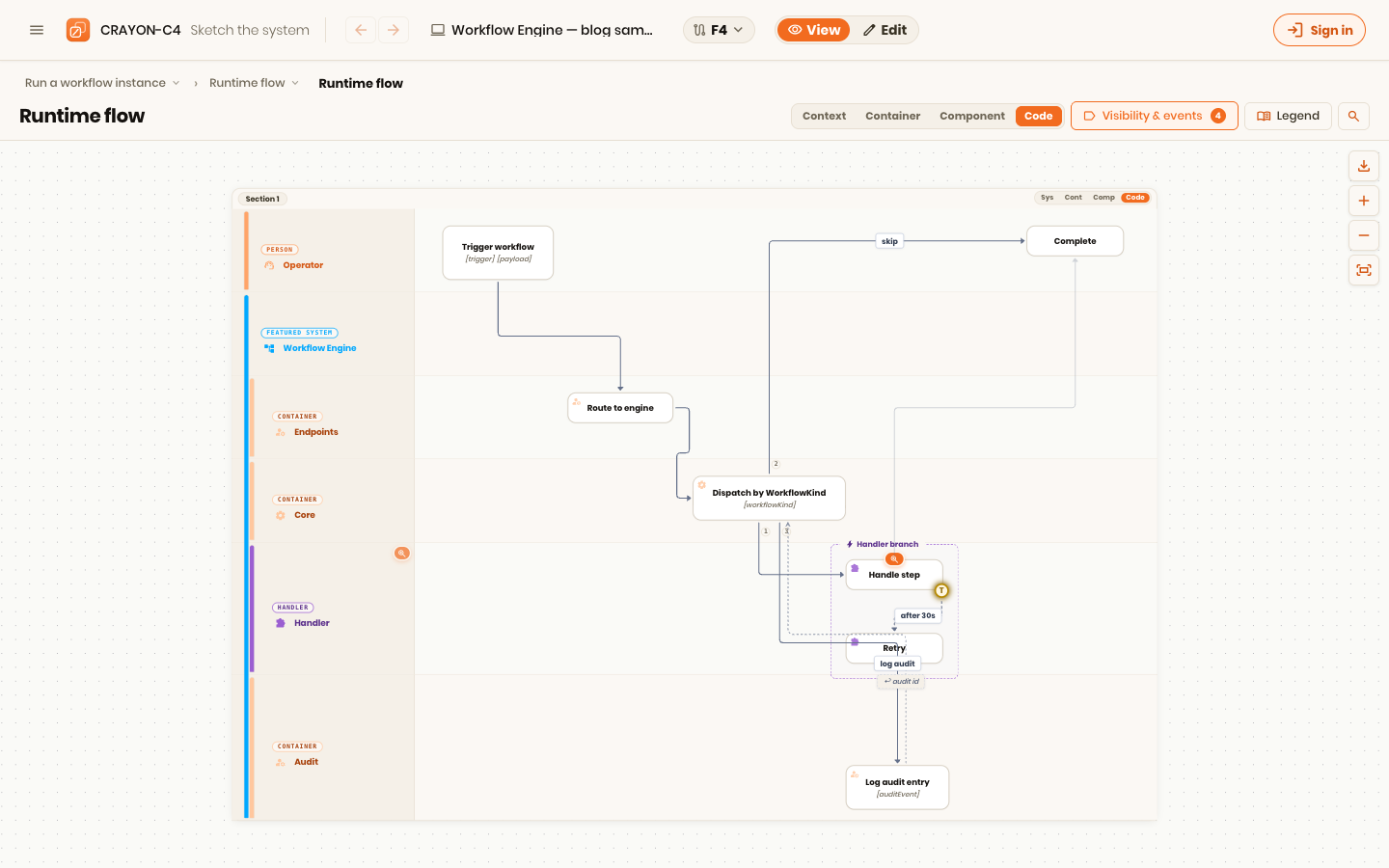Select the 'Complete' node
This screenshot has height=868, width=1389.
click(1075, 241)
